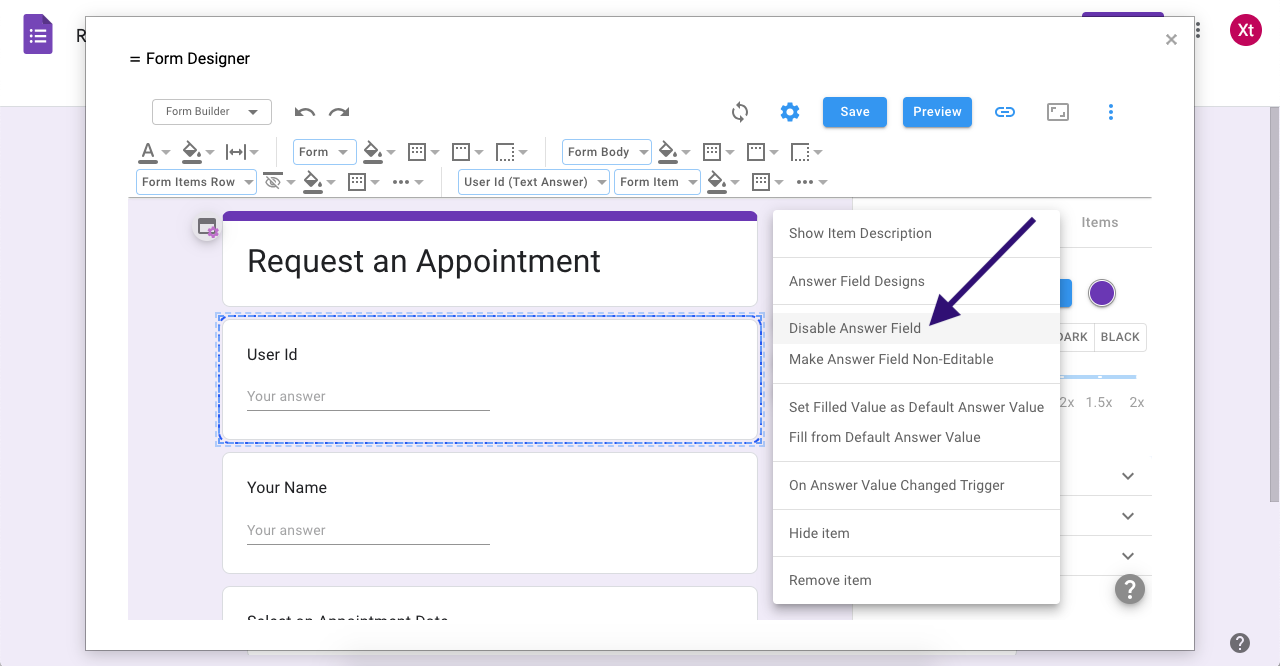Image resolution: width=1280 pixels, height=666 pixels.
Task: Pick the purple color swatch
Action: [x=1101, y=293]
